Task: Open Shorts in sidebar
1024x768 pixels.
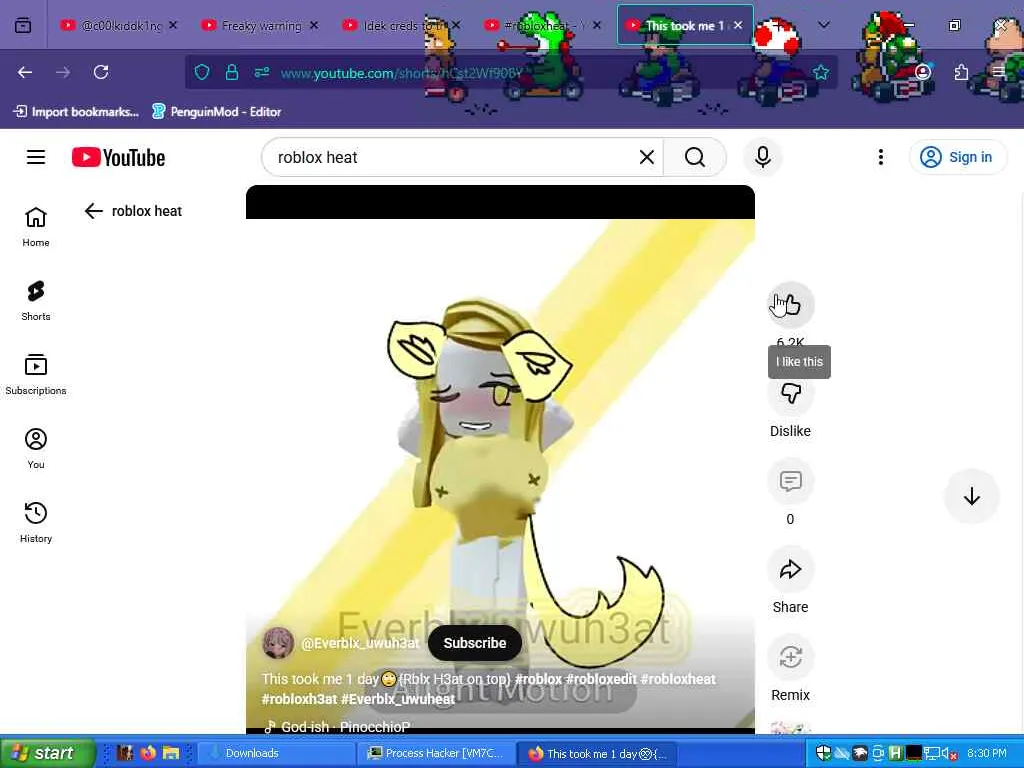Action: click(36, 301)
